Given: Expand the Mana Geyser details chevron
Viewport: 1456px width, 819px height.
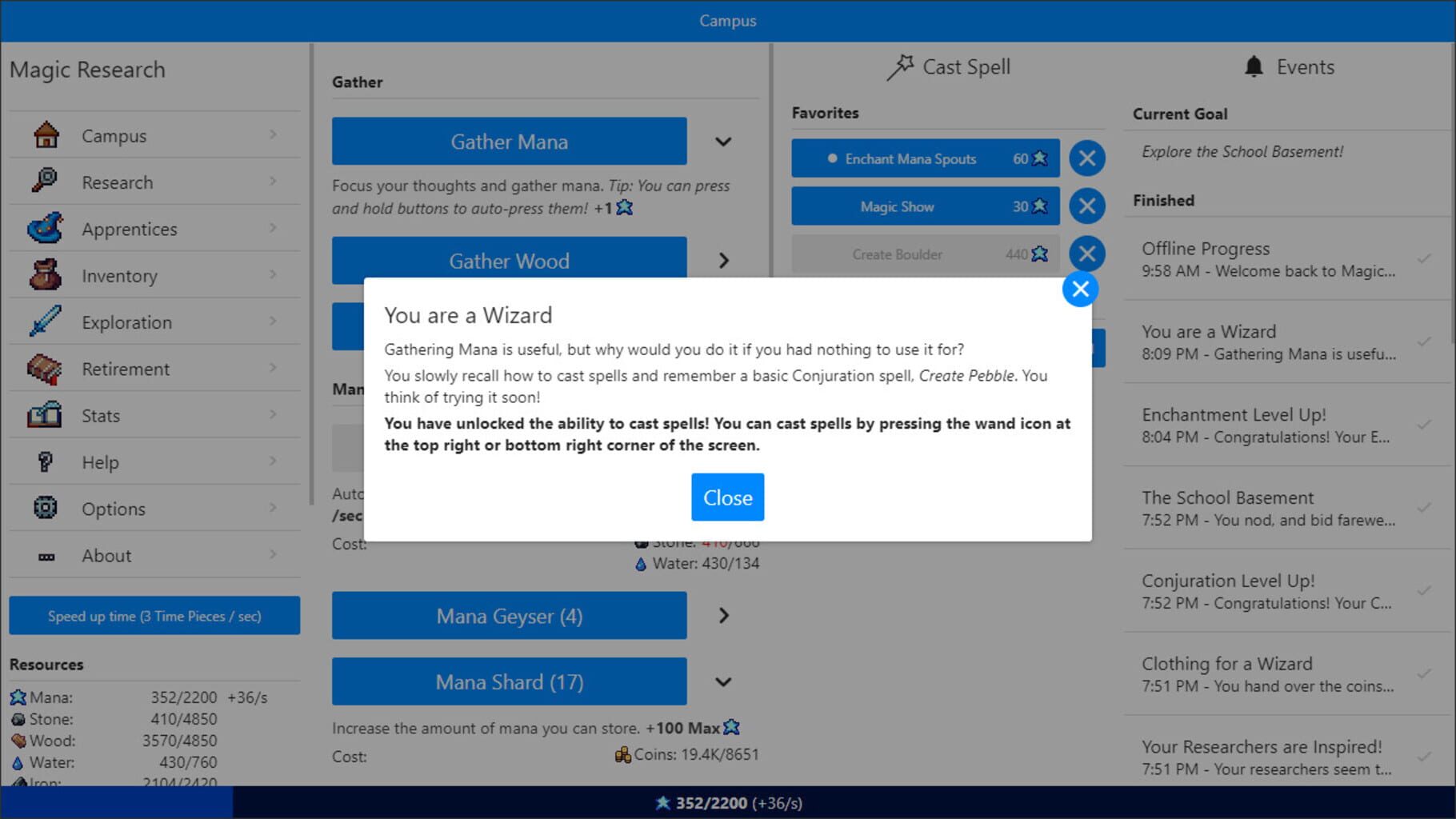Looking at the screenshot, I should coord(723,616).
